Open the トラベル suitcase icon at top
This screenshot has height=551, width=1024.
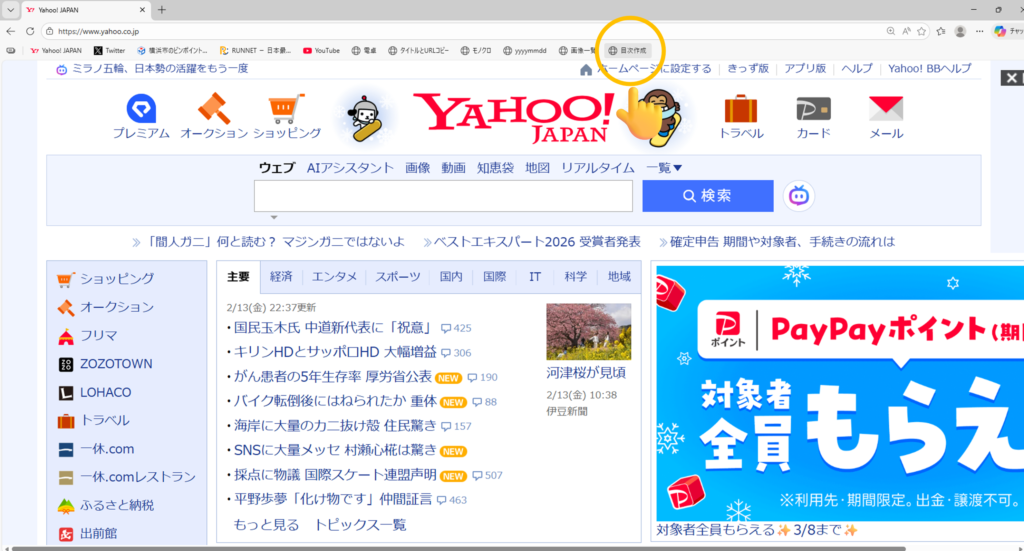click(x=741, y=109)
